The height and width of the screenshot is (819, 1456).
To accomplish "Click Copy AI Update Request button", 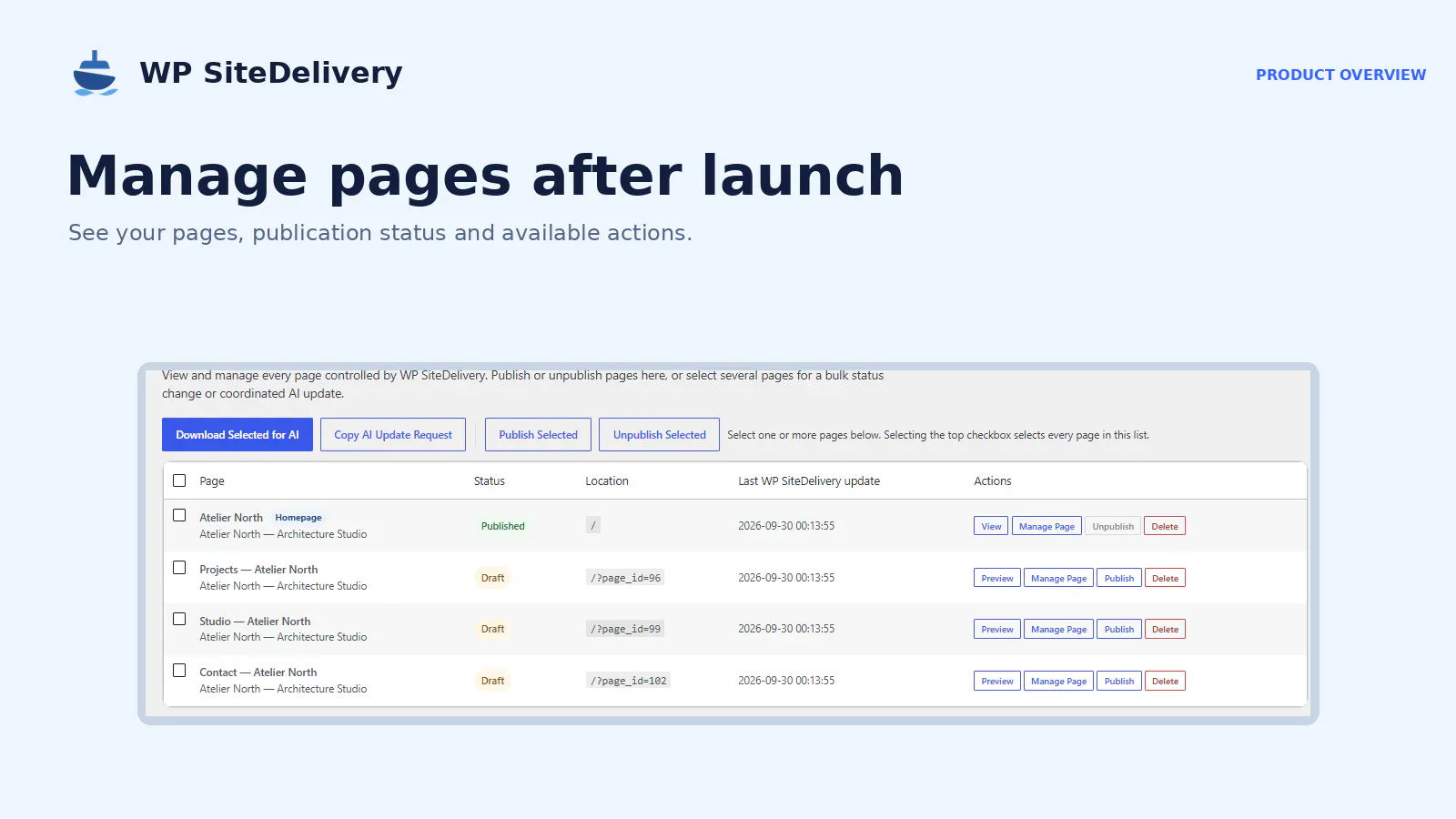I will click(x=393, y=435).
